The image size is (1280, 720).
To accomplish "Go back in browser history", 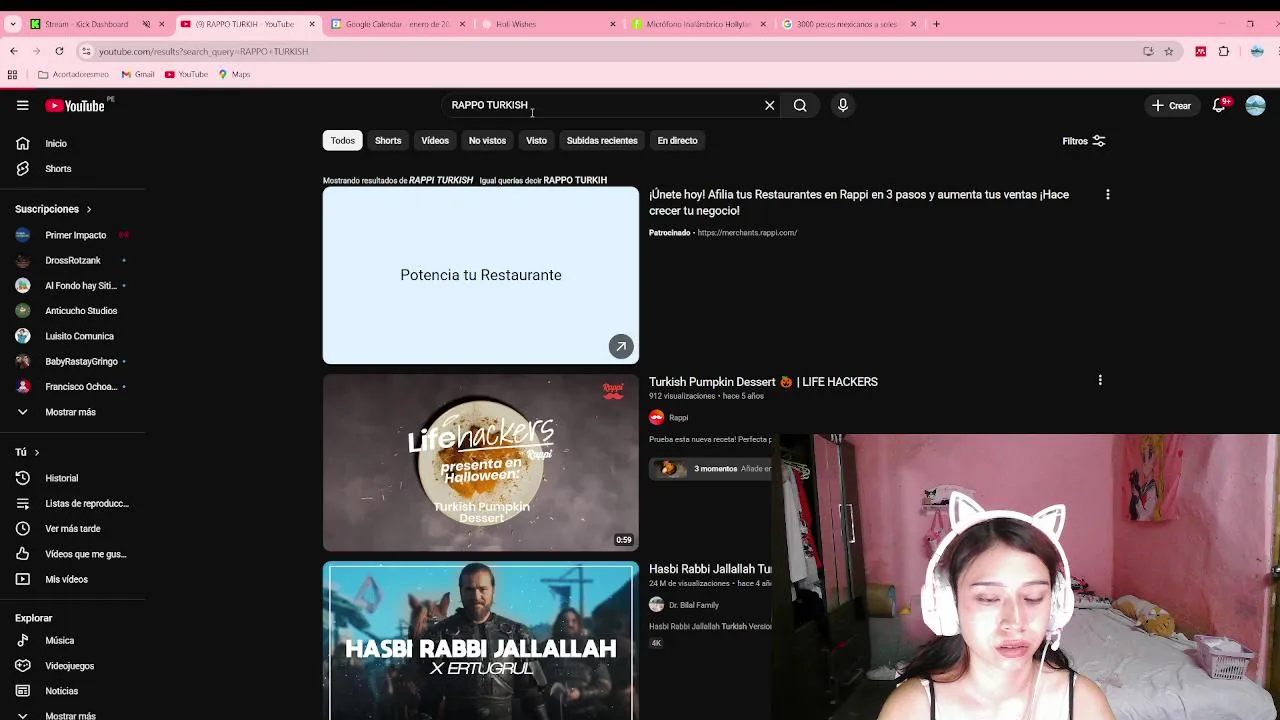I will [x=14, y=51].
